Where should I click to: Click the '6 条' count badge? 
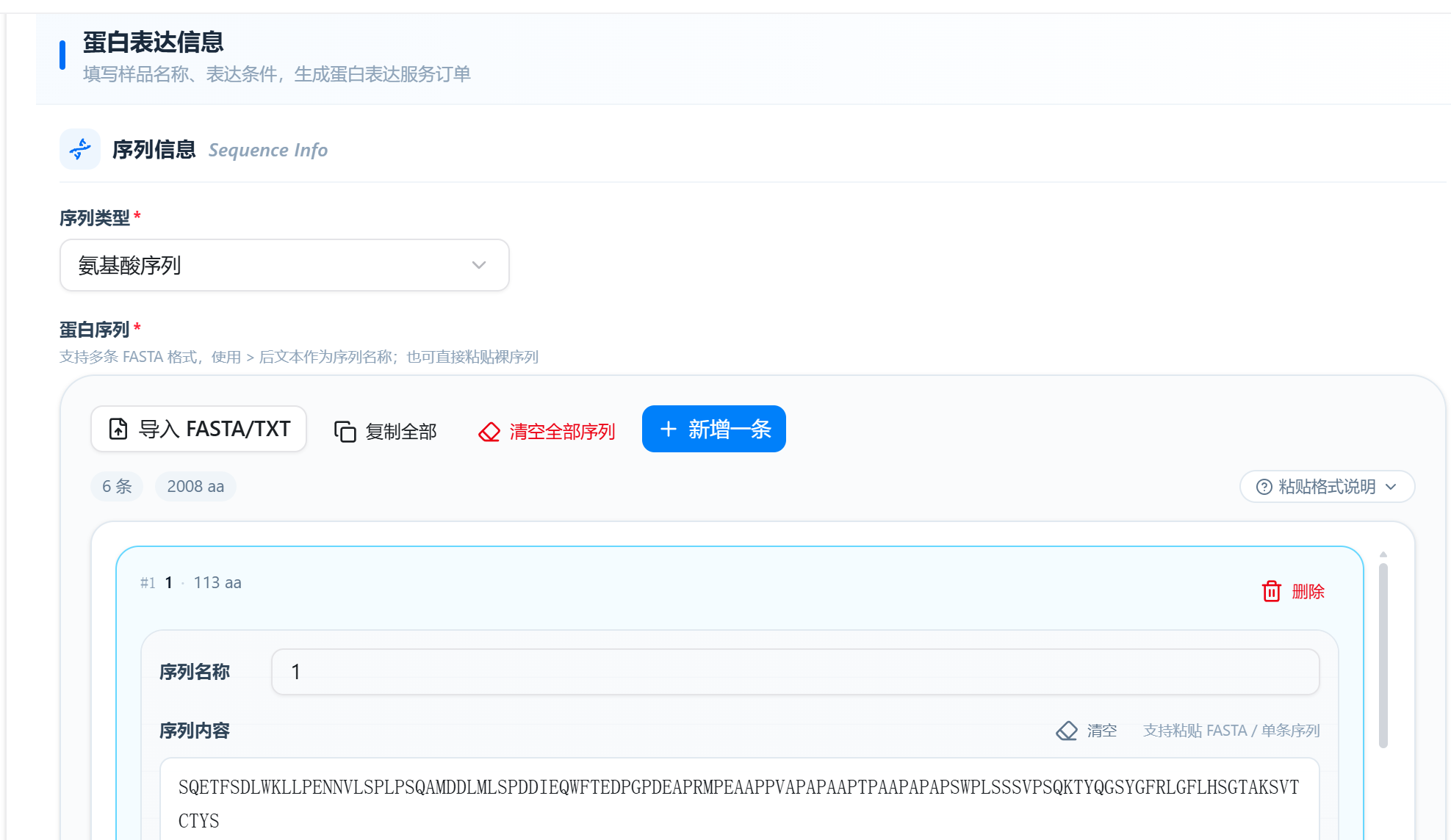117,486
